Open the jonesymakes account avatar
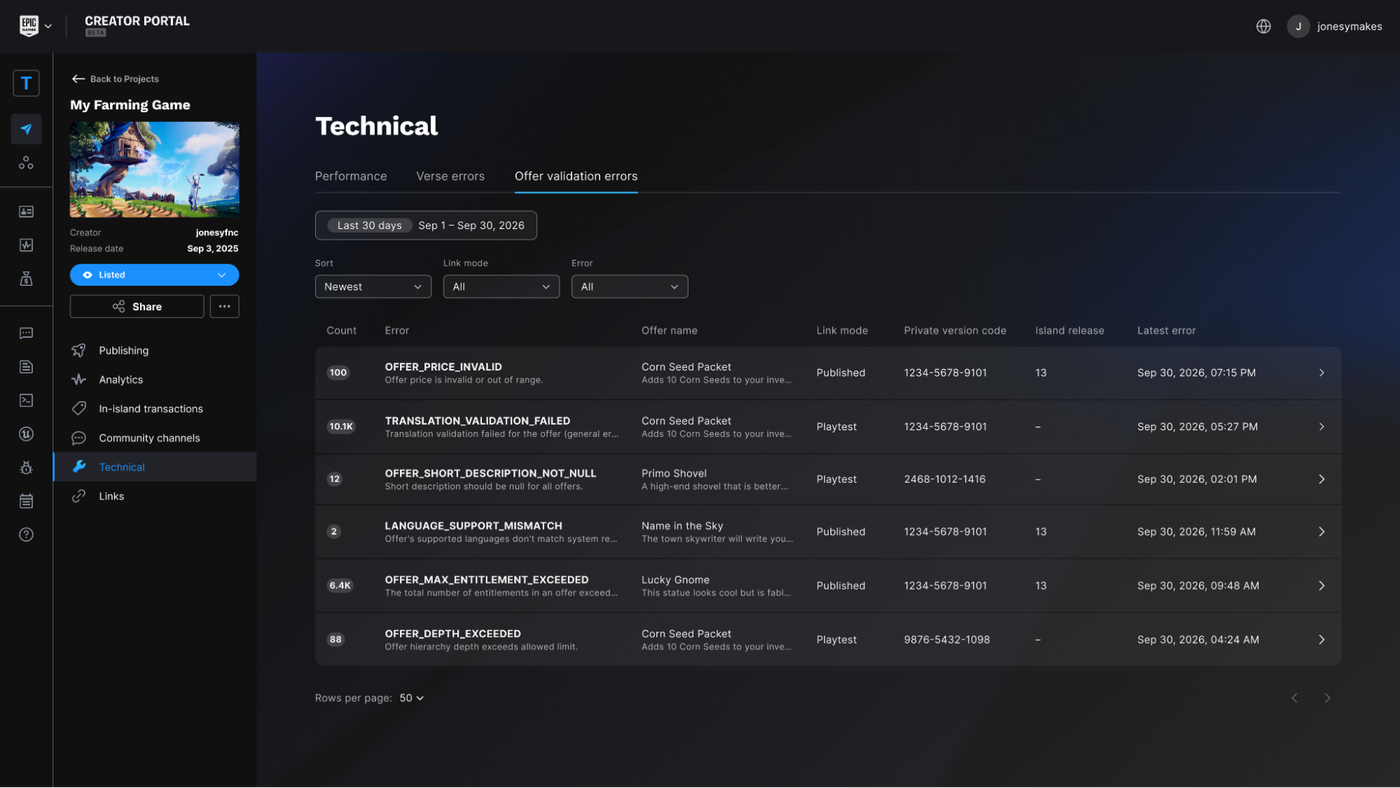This screenshot has height=788, width=1400. point(1298,27)
